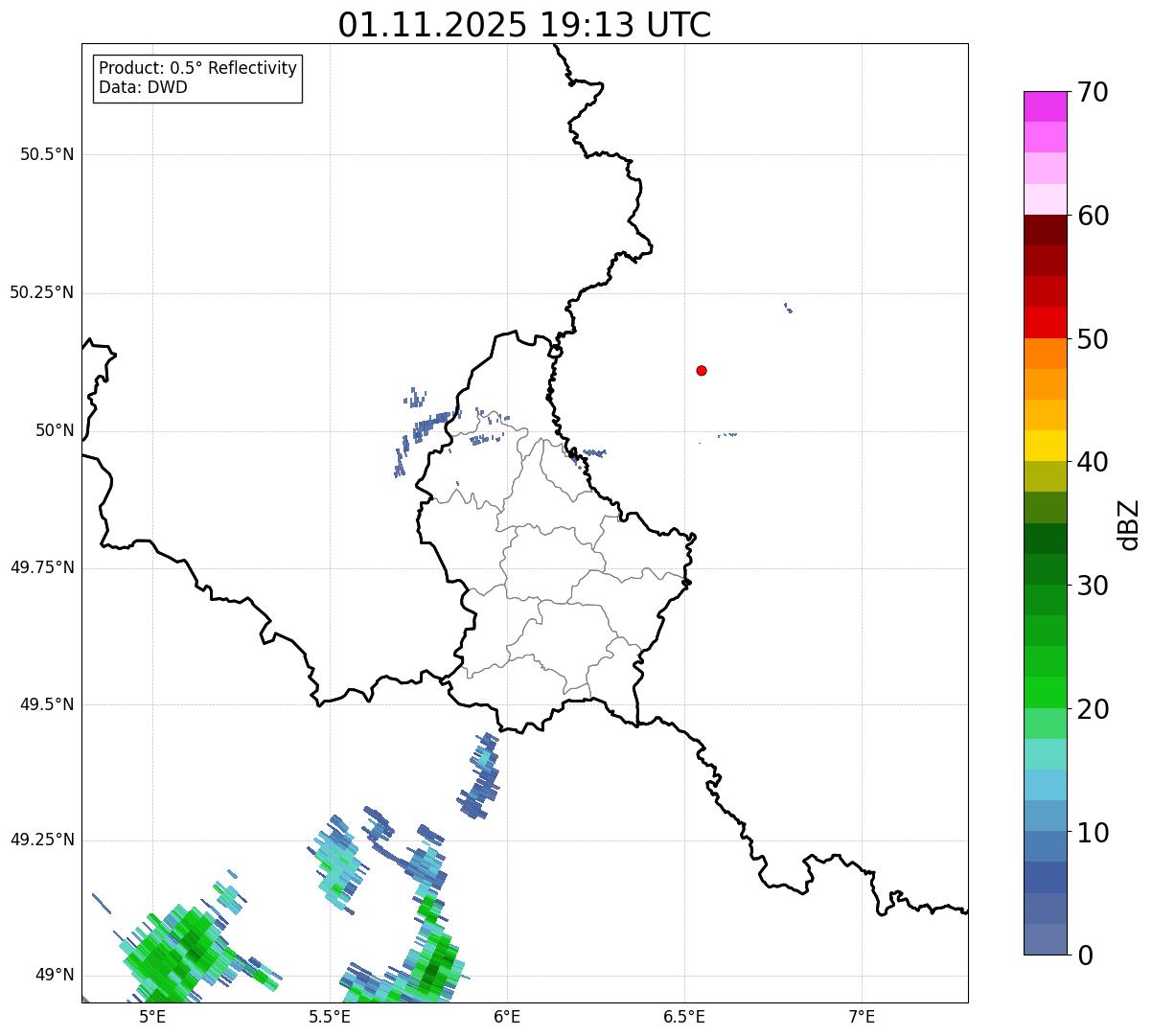Click the 50.5°N latitude label
1152x1036 pixels.
[x=47, y=154]
